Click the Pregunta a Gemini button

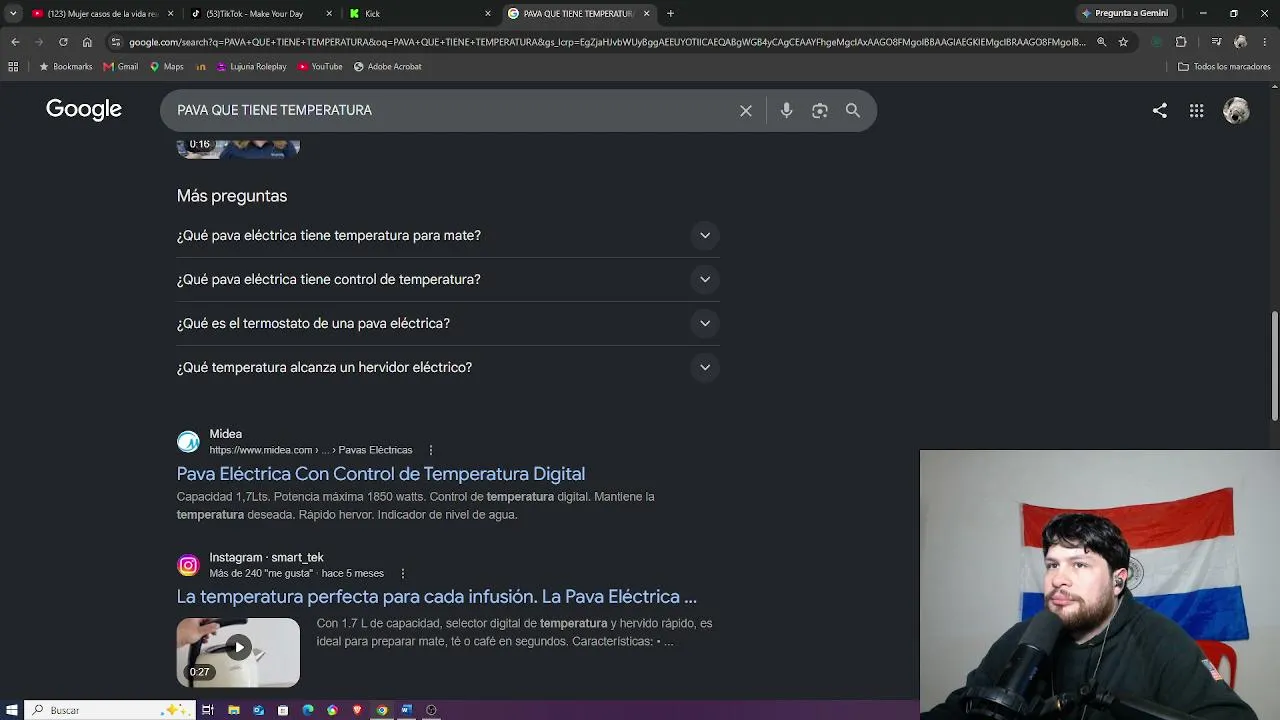(1125, 14)
